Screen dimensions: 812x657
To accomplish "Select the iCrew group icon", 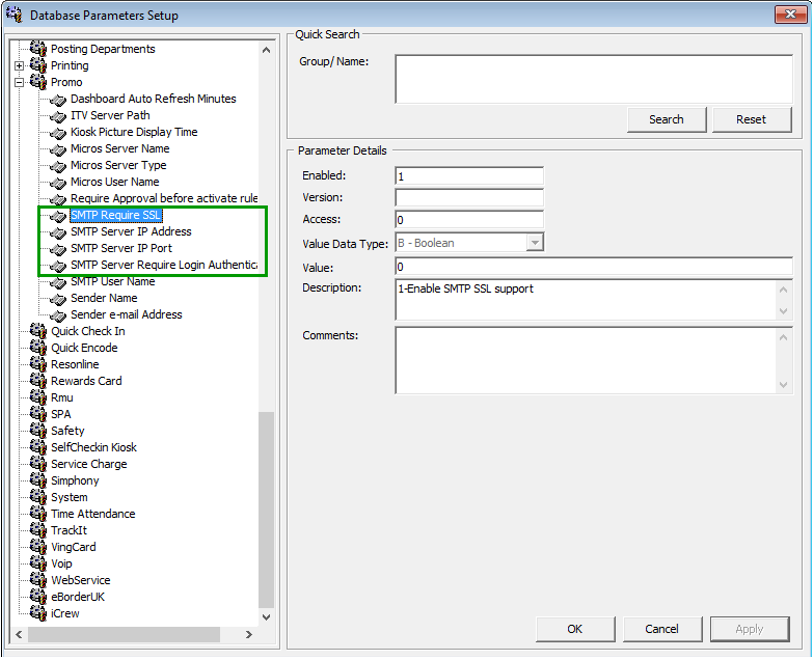I will [38, 613].
